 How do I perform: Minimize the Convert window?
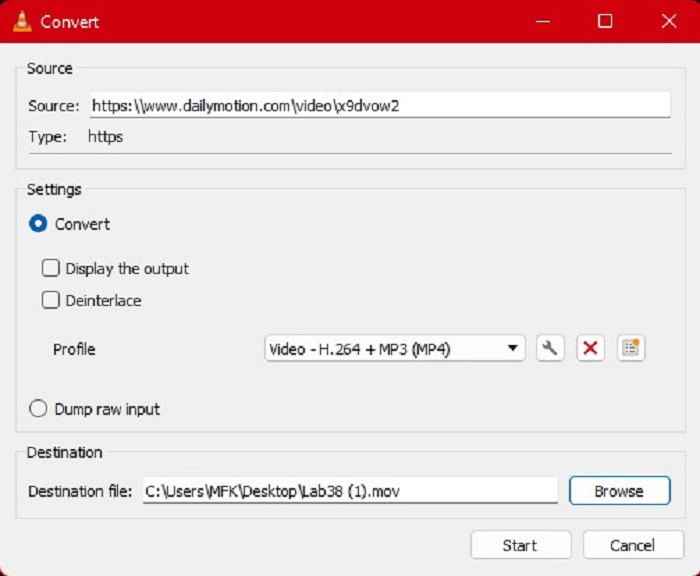543,21
